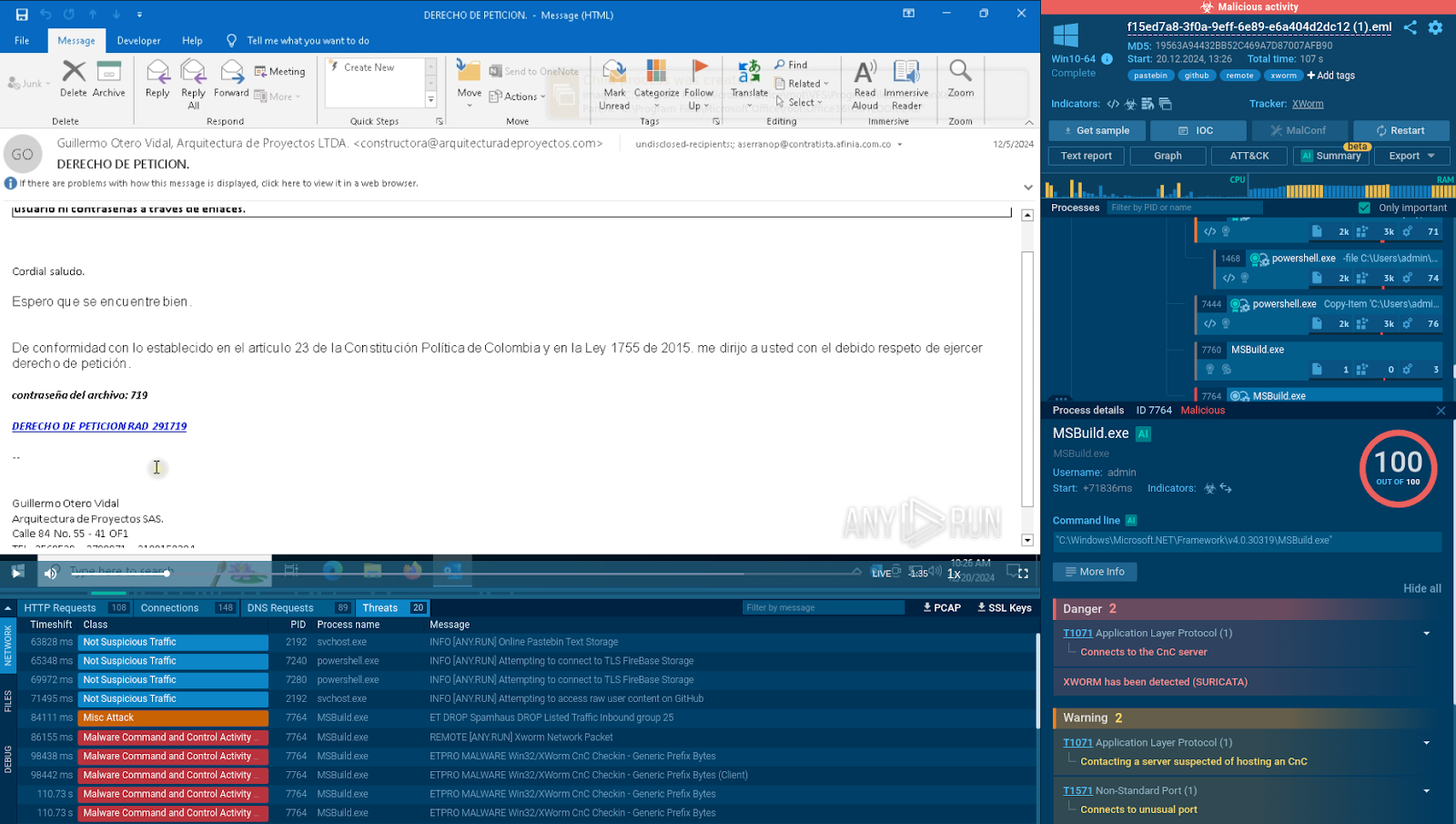Screen dimensions: 1456x824
Task: Switch to the Connections tab
Action: [187, 608]
